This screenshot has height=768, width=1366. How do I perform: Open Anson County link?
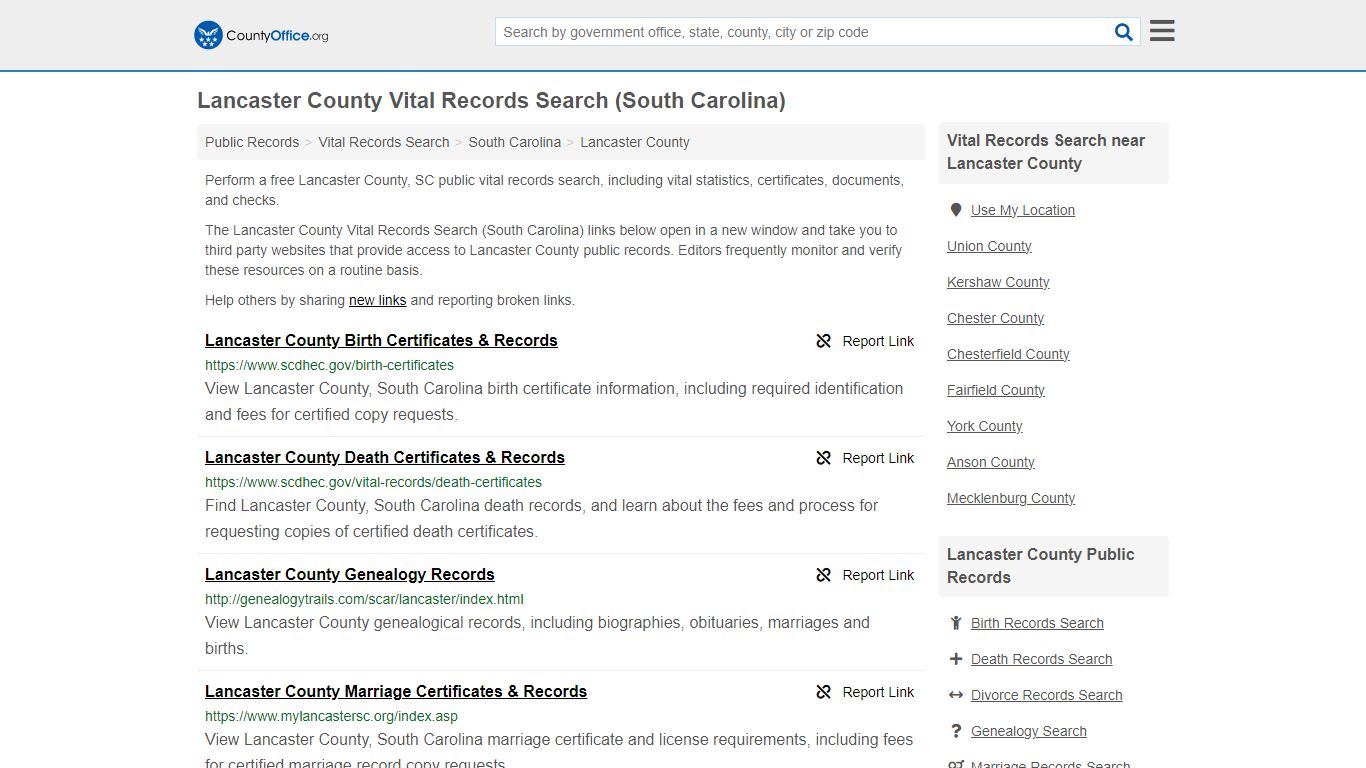click(990, 462)
